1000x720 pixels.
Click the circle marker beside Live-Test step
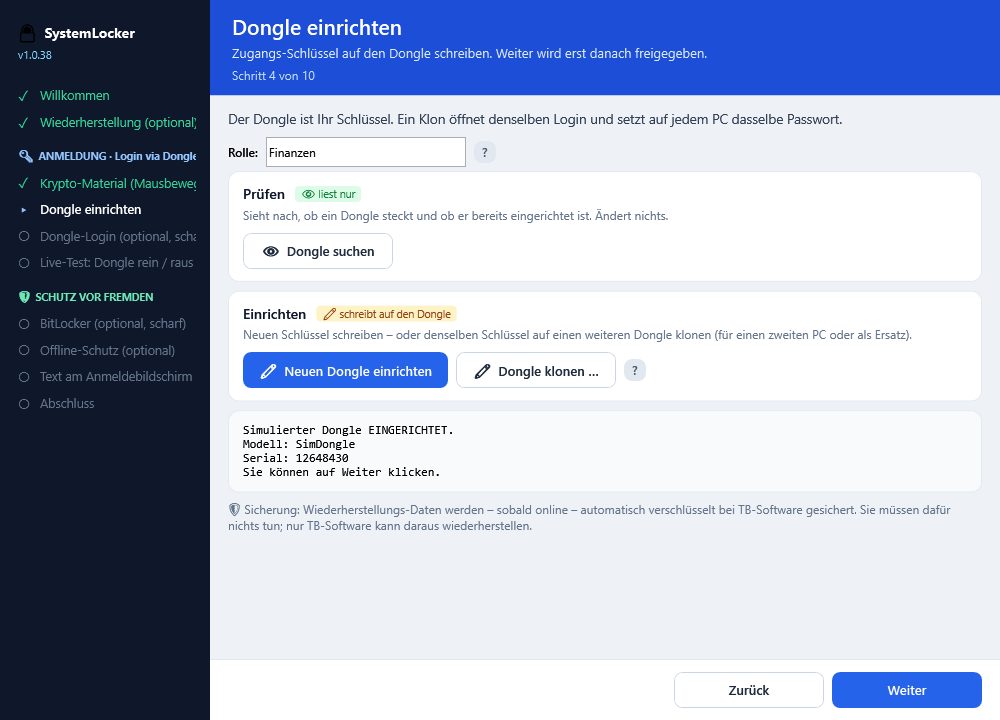coord(24,263)
